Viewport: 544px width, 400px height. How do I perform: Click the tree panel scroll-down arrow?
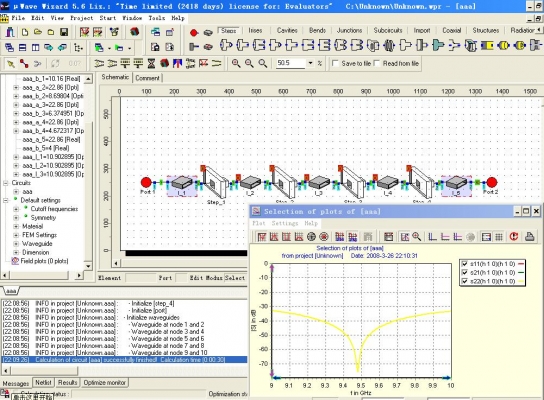(x=88, y=266)
